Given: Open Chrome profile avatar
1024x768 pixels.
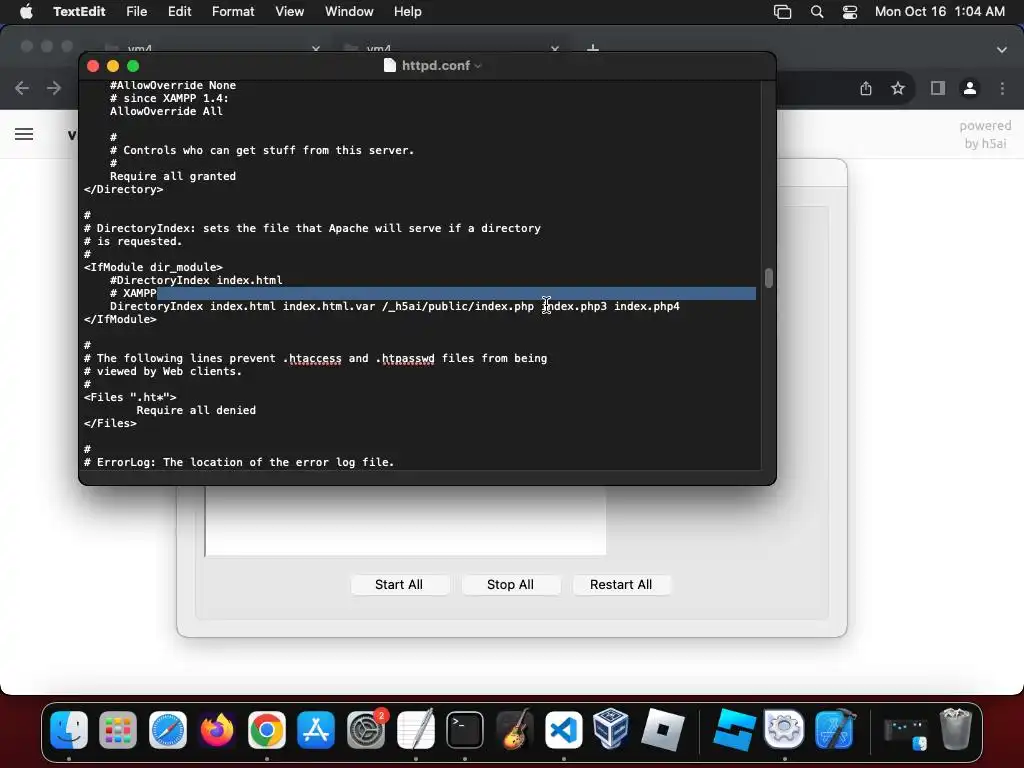Looking at the screenshot, I should tap(970, 88).
